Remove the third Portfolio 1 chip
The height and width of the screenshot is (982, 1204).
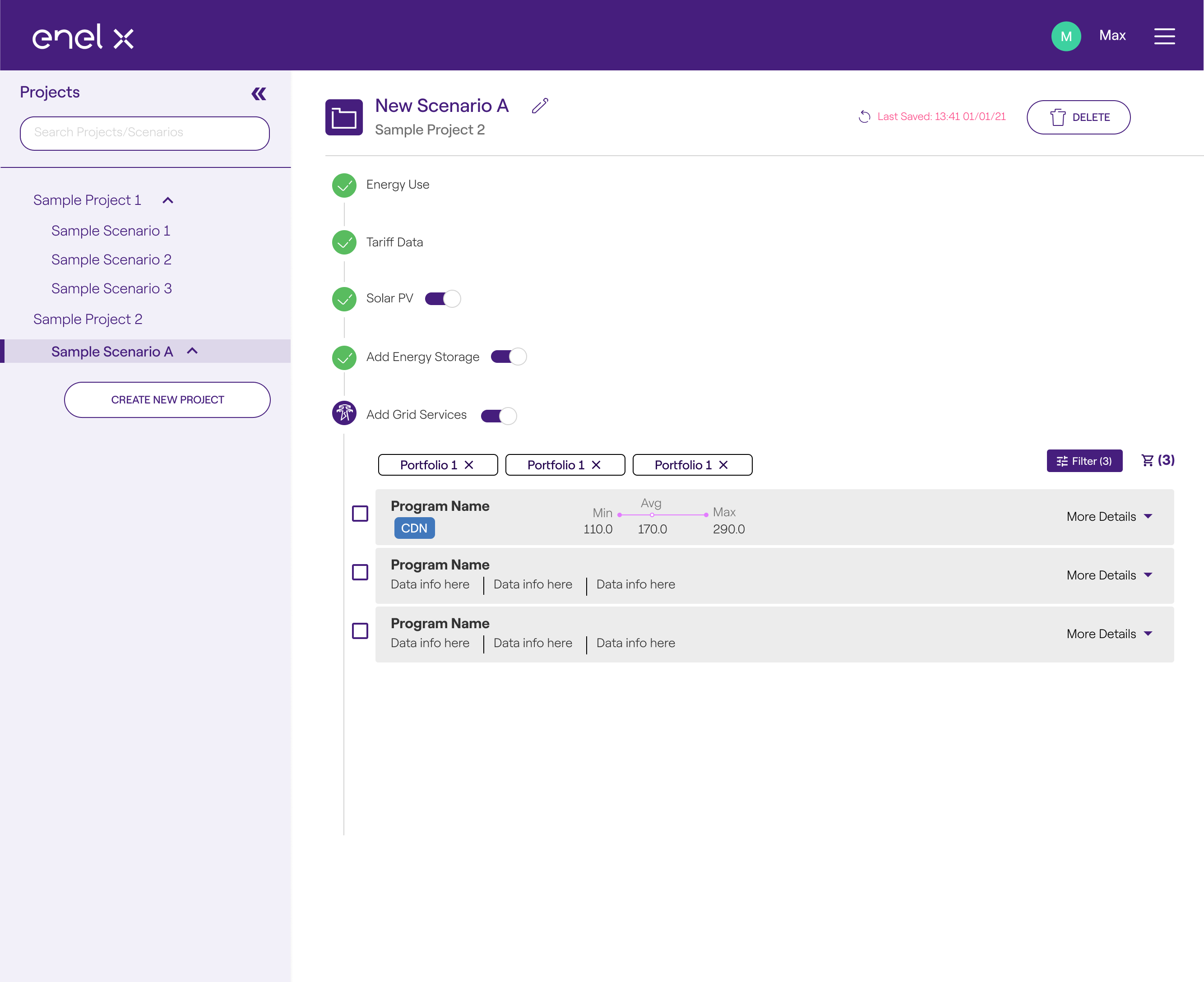[723, 465]
